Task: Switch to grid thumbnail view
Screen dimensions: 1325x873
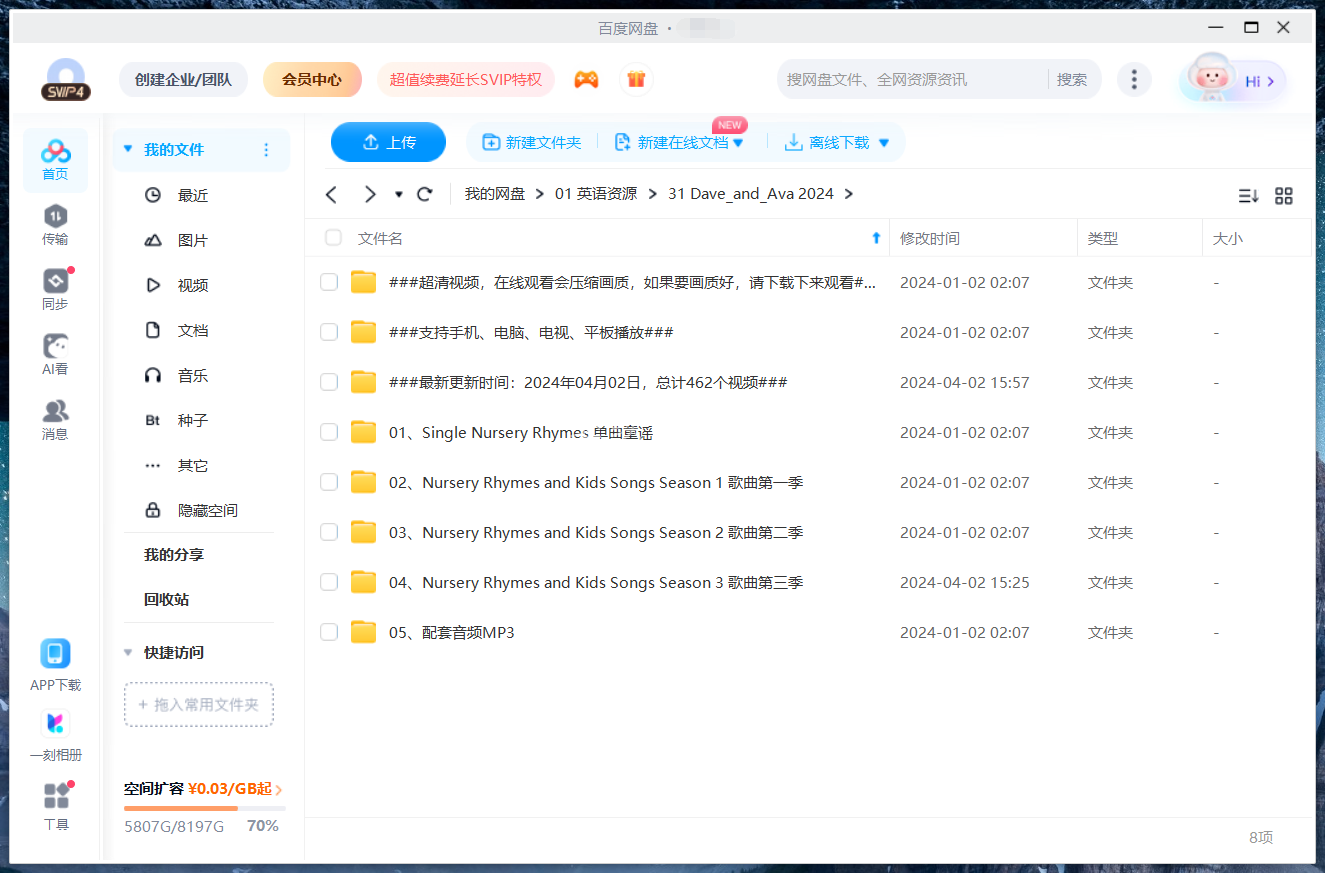Action: tap(1284, 196)
